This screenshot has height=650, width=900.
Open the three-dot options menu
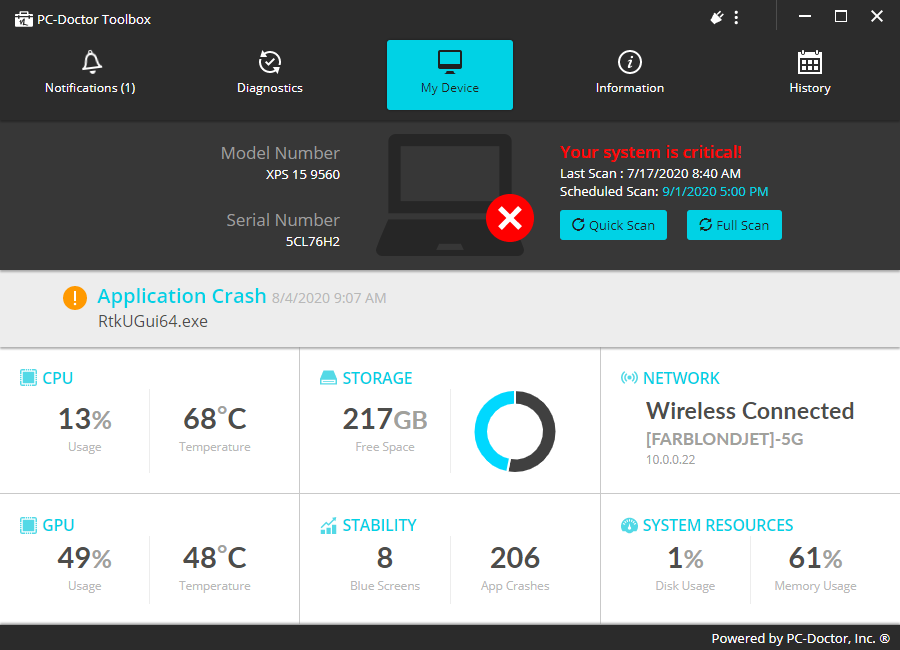[737, 18]
